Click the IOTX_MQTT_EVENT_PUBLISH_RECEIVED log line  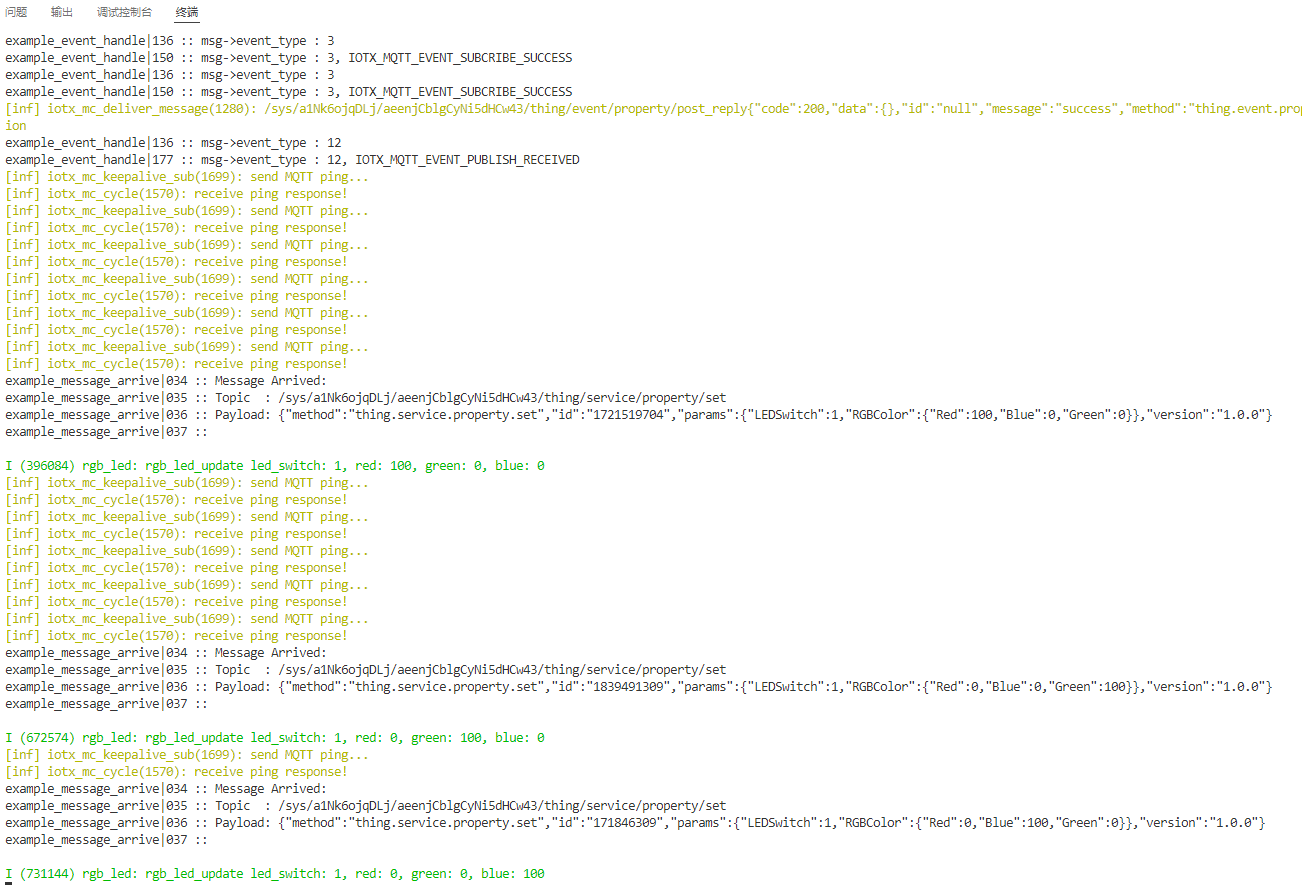292,160
